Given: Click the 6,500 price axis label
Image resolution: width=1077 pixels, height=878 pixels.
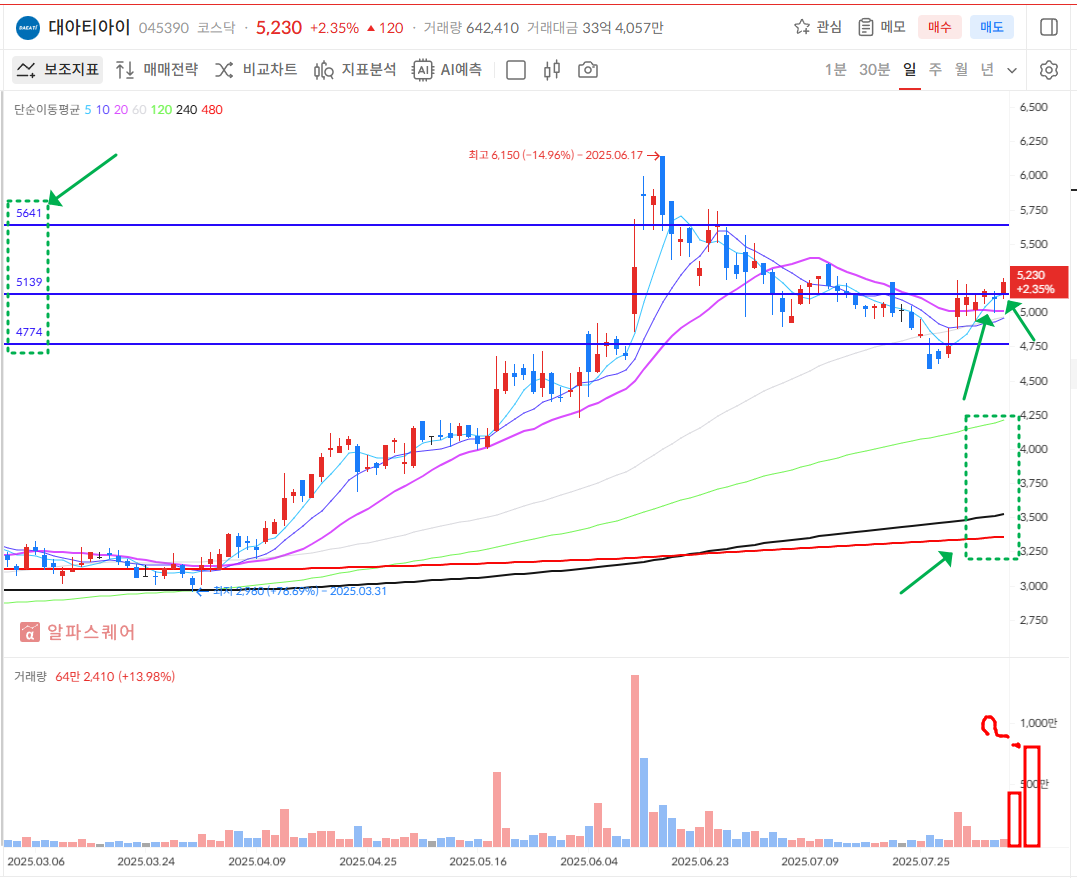Looking at the screenshot, I should point(1034,107).
